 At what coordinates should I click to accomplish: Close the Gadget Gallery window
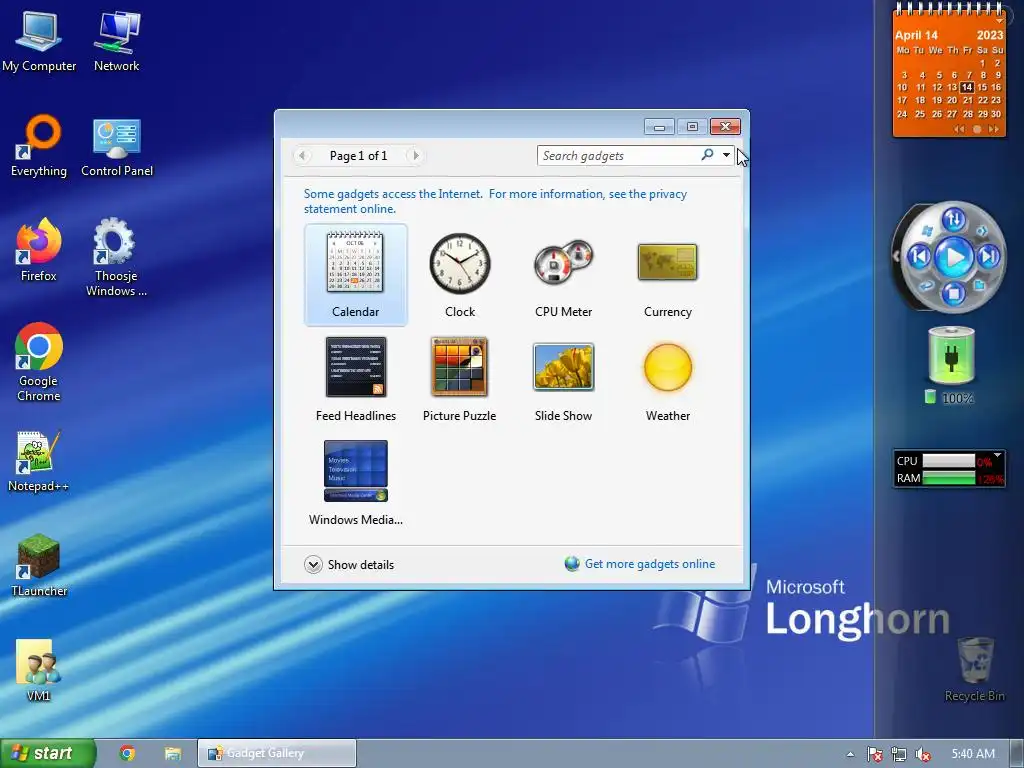tap(725, 127)
